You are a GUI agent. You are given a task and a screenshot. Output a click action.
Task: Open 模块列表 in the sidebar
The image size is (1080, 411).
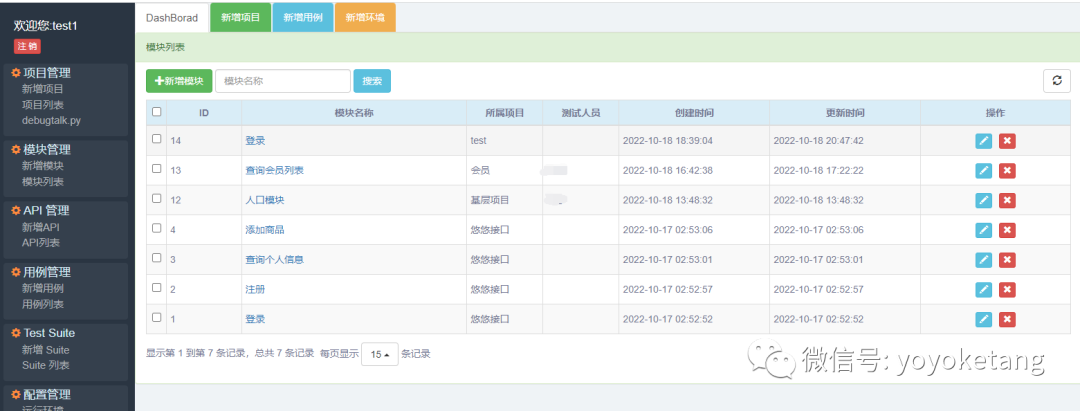pyautogui.click(x=43, y=182)
